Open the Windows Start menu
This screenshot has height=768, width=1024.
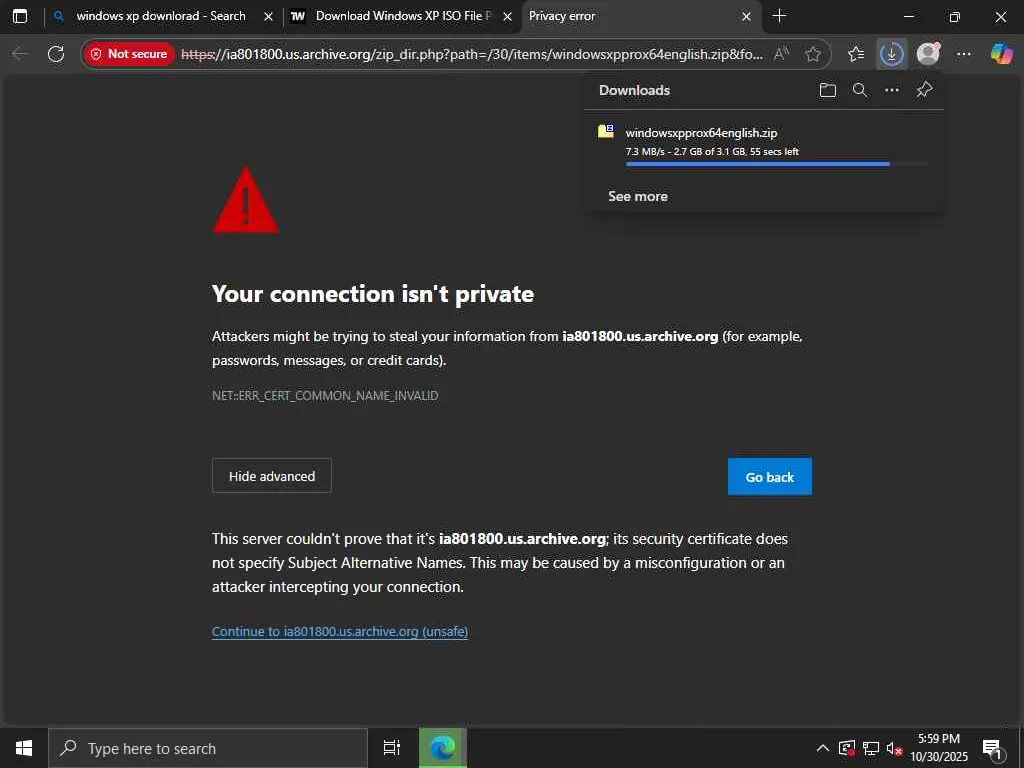pos(24,748)
